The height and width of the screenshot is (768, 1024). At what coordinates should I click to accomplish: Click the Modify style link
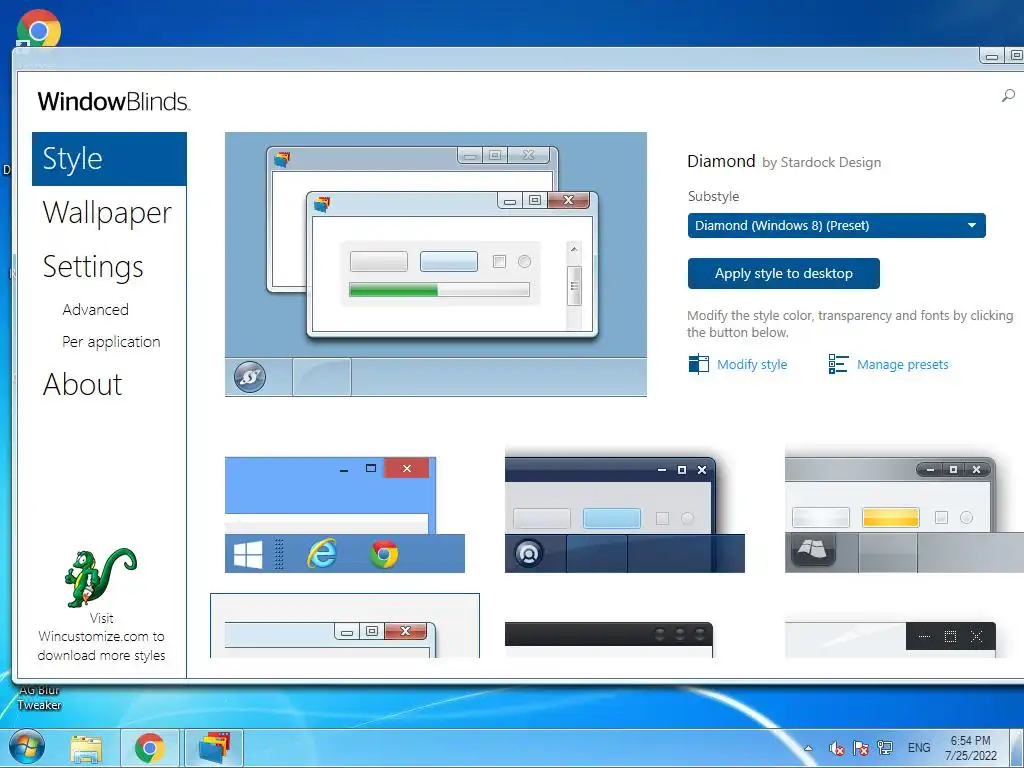752,364
